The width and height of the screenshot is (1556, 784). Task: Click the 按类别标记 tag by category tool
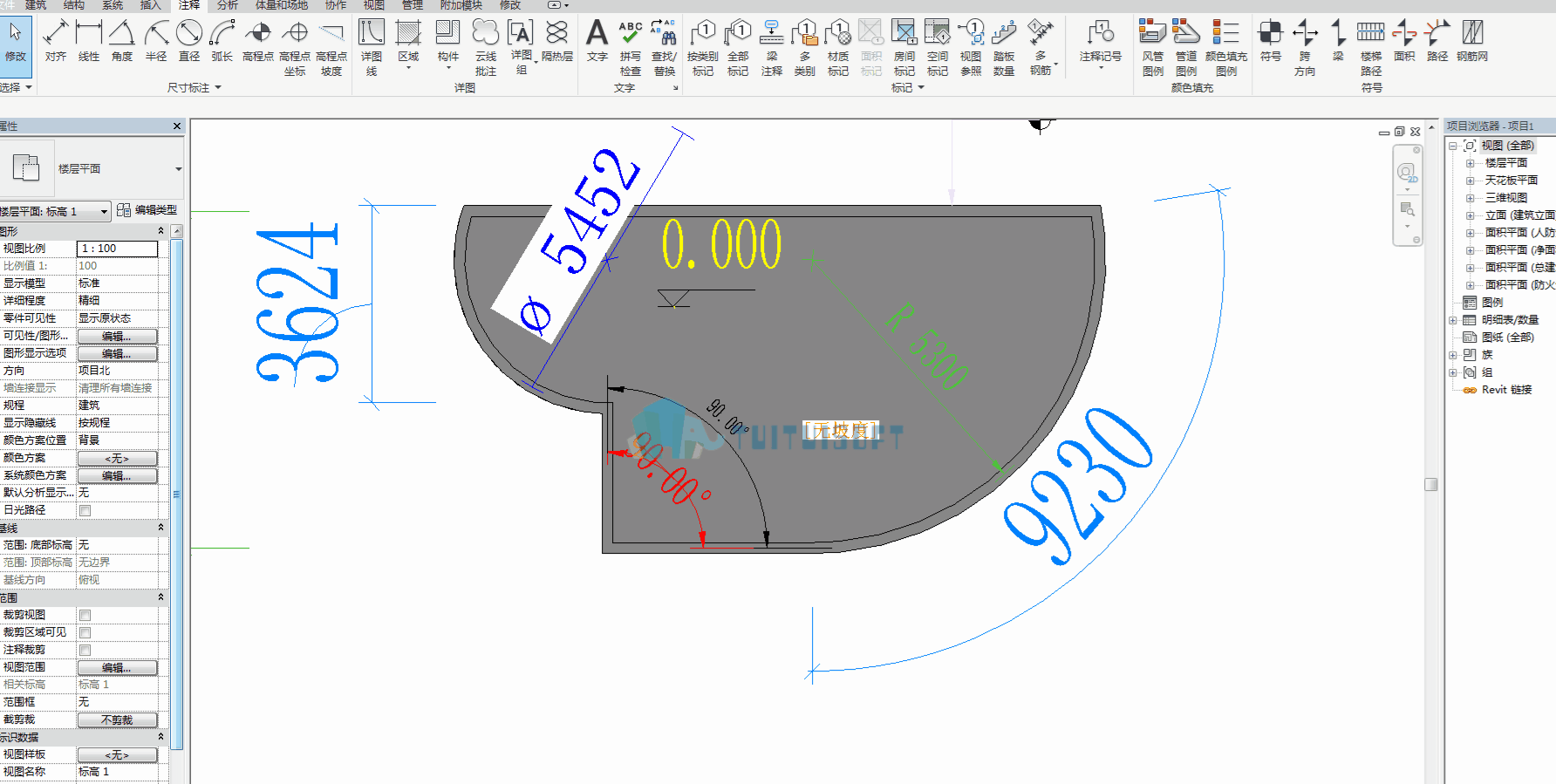click(x=703, y=48)
